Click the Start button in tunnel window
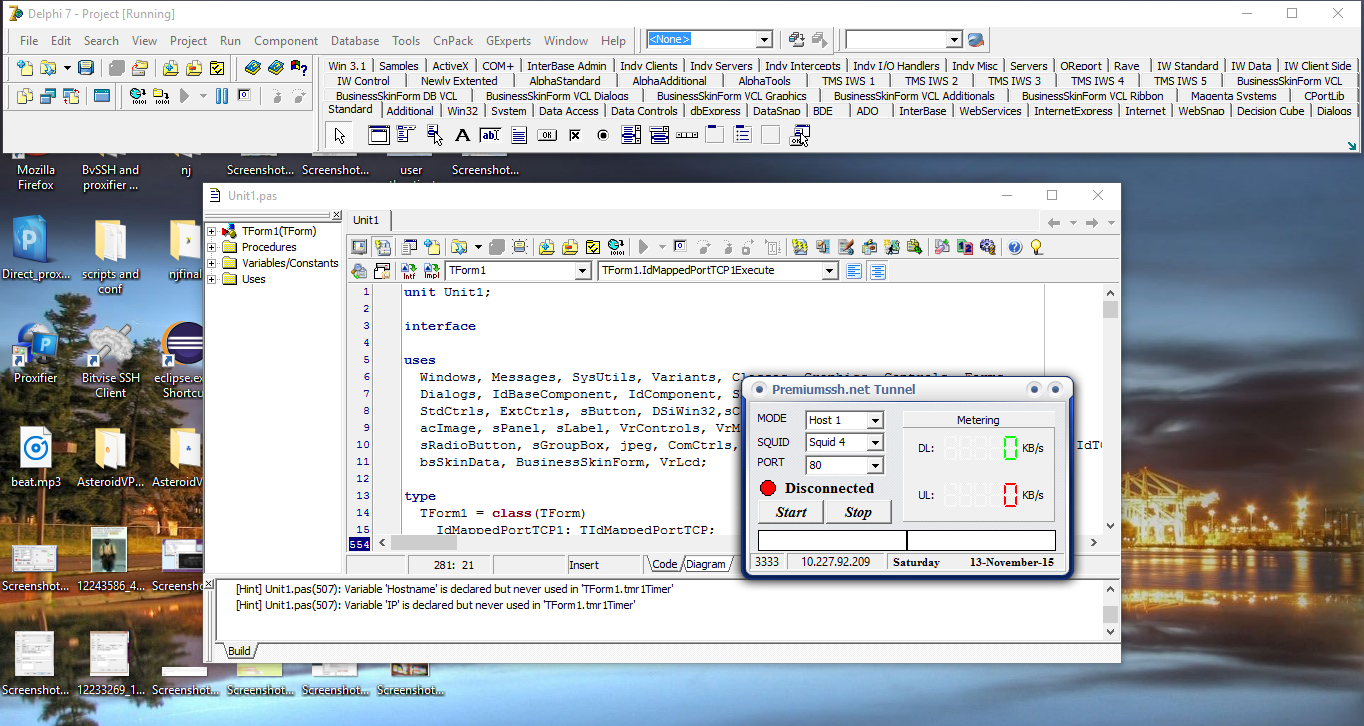The width and height of the screenshot is (1364, 726). 791,512
